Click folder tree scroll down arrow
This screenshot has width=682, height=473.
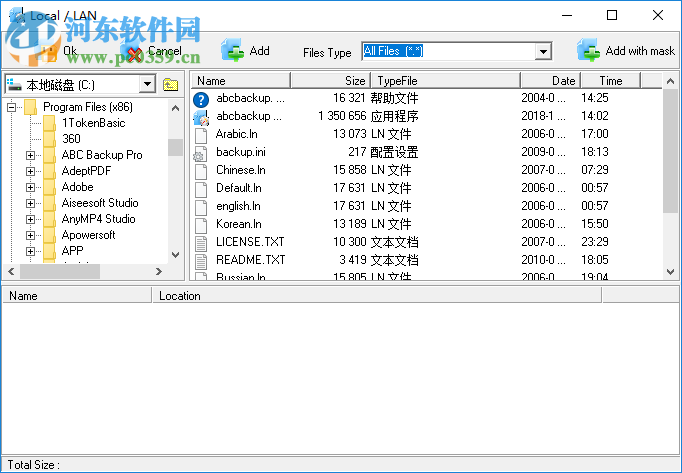pyautogui.click(x=175, y=255)
